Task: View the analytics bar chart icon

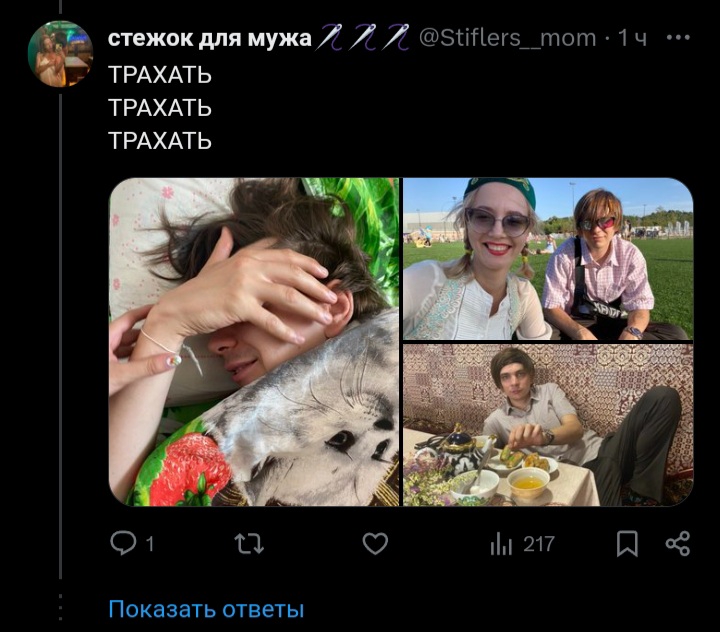Action: click(x=501, y=544)
